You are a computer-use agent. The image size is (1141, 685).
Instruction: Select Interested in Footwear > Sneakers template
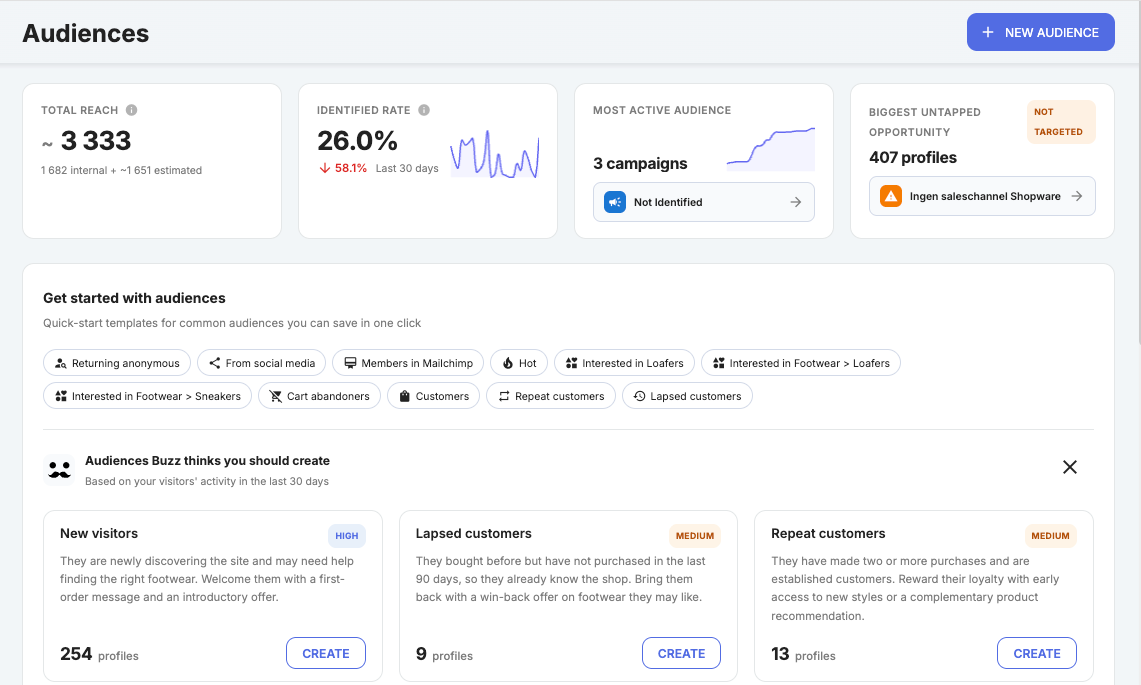[147, 395]
